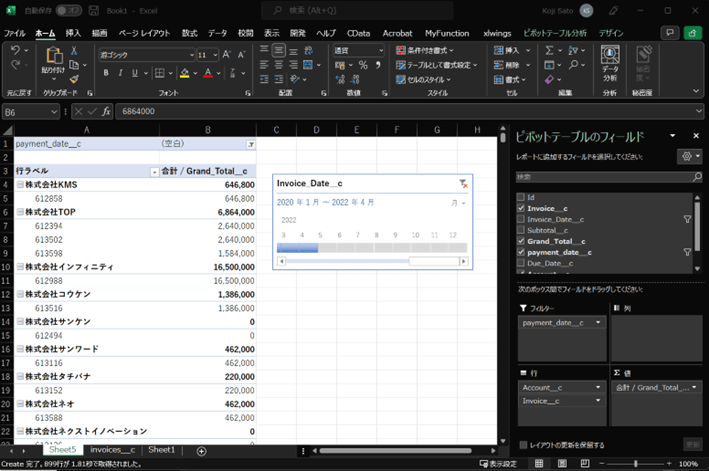Apply bold formatting from the ribbon
The image size is (709, 471).
pos(106,73)
